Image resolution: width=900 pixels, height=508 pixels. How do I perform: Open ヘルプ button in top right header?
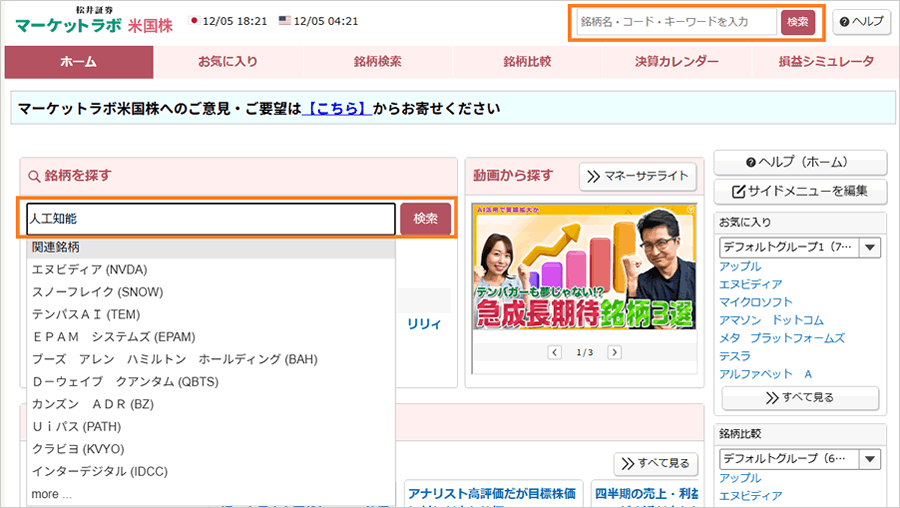coord(859,21)
